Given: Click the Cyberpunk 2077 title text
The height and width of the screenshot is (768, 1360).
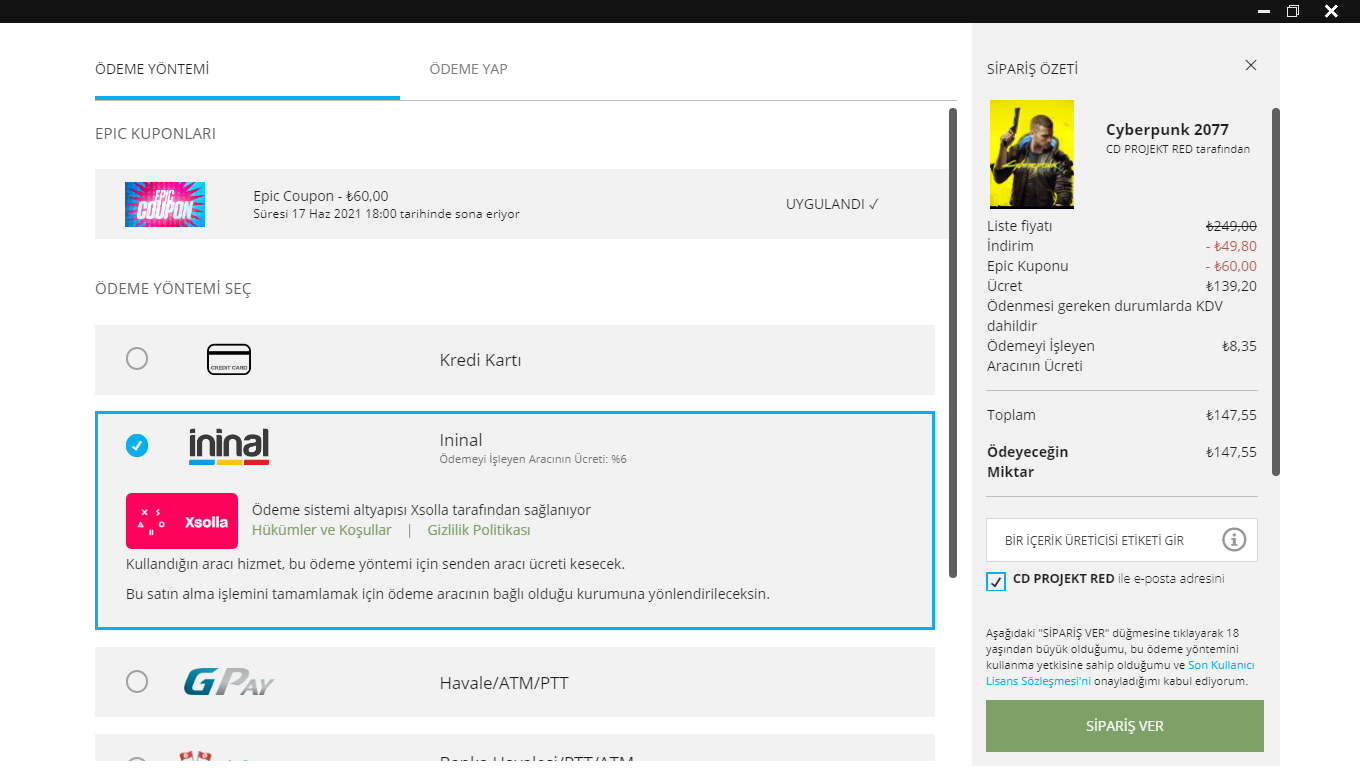Looking at the screenshot, I should coord(1167,129).
